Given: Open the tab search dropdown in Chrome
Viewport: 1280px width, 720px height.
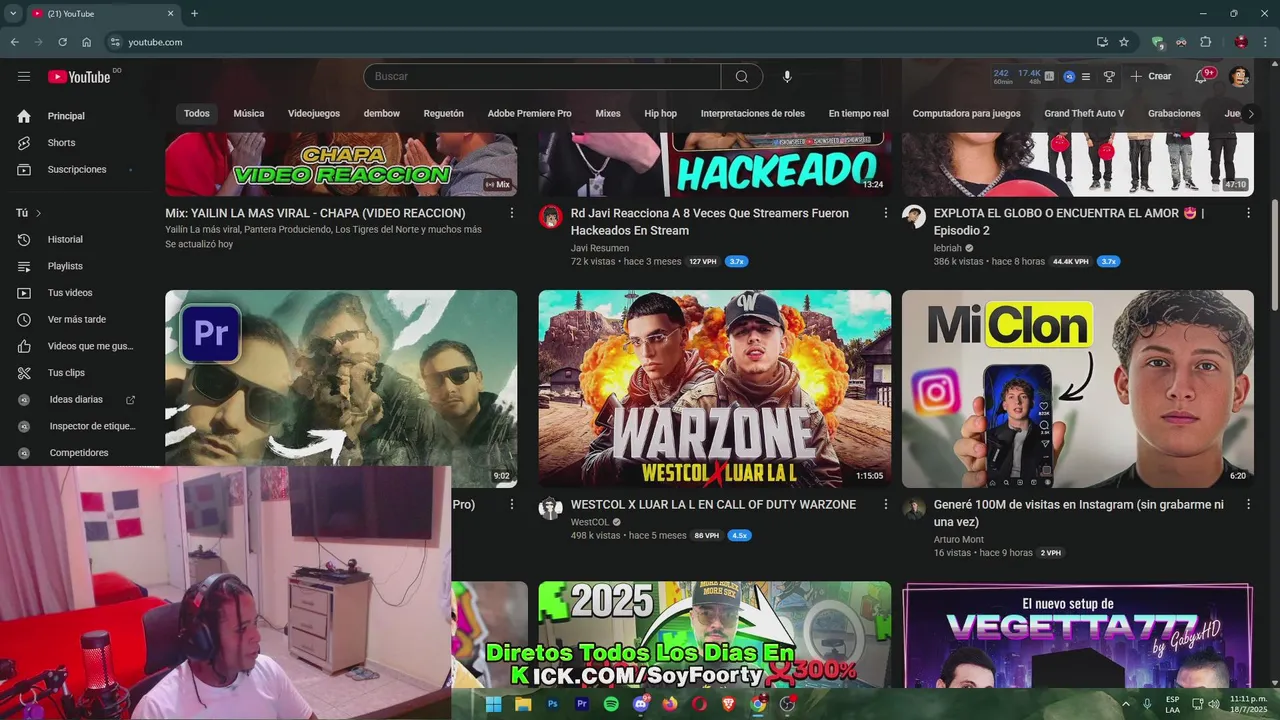Looking at the screenshot, I should coord(13,14).
